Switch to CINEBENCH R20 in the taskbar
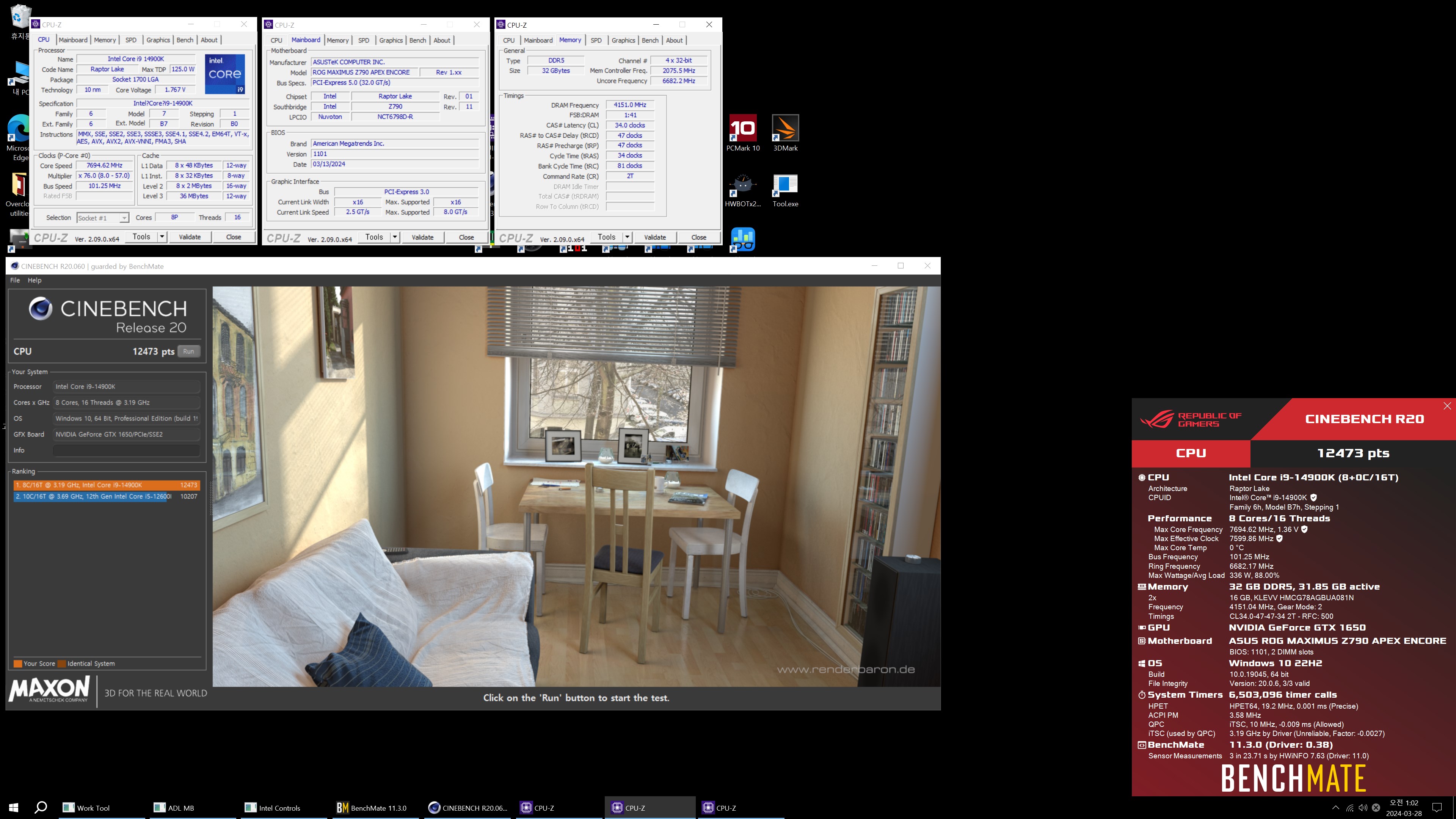The height and width of the screenshot is (819, 1456). click(468, 808)
